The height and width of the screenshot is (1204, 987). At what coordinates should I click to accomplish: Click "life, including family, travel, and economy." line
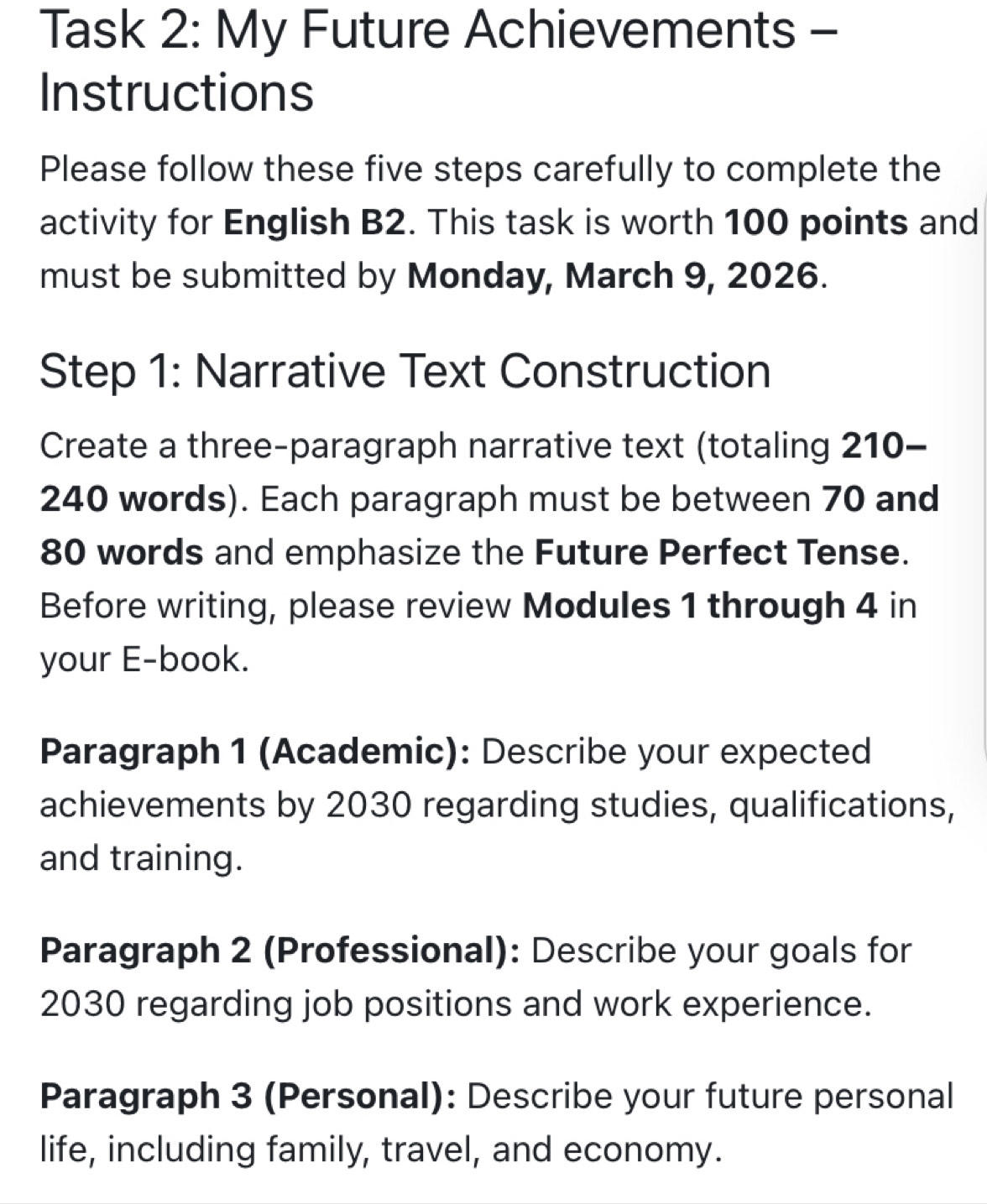pos(380,1149)
